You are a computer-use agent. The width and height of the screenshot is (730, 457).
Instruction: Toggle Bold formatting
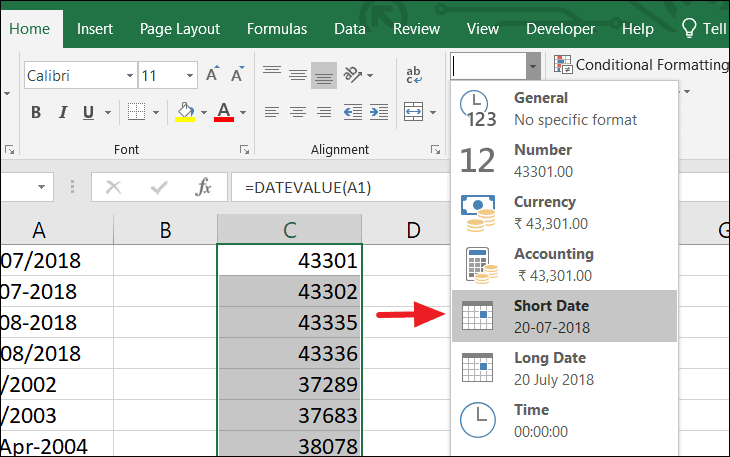click(34, 111)
